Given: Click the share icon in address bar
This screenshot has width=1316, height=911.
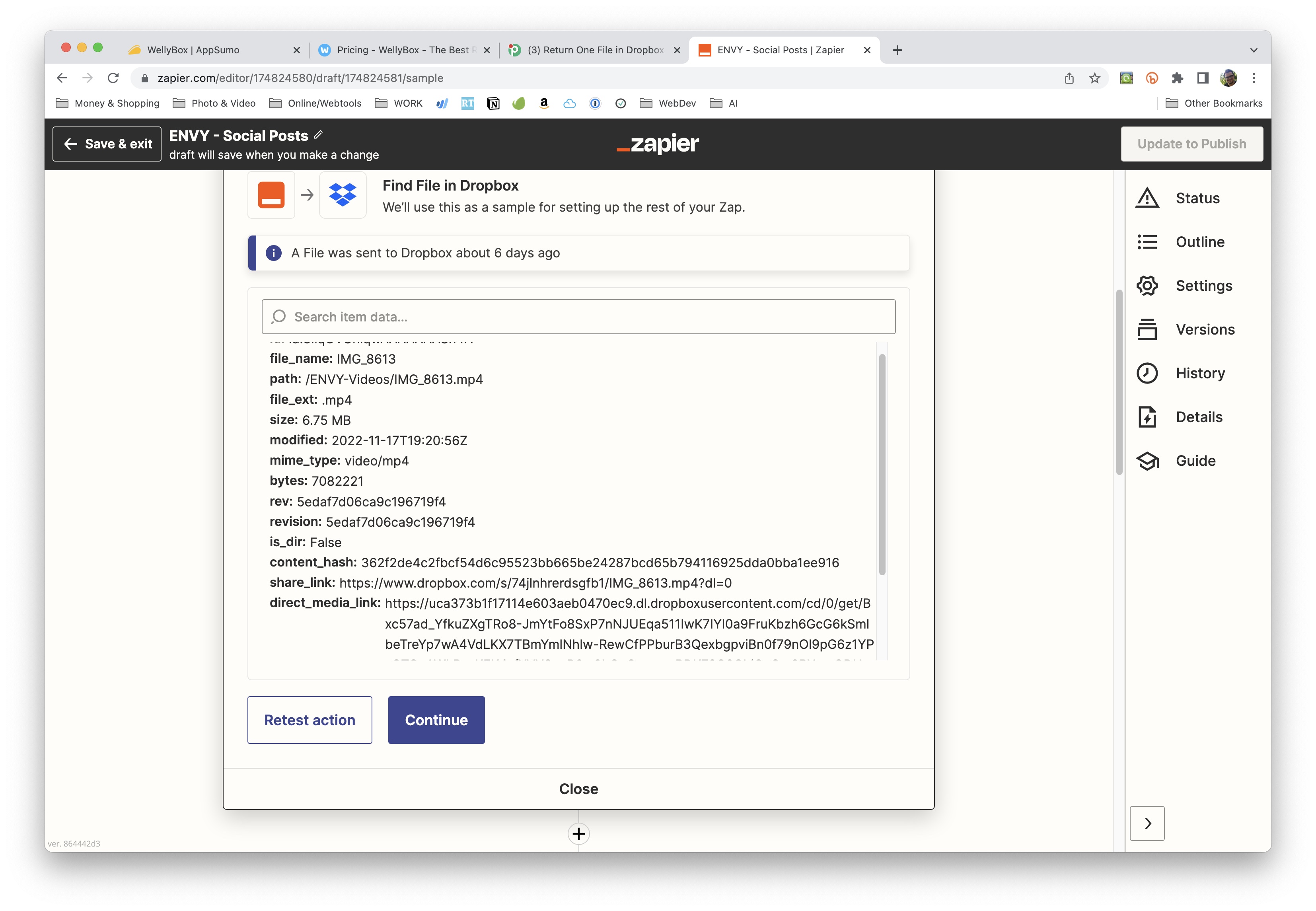Looking at the screenshot, I should pos(1069,78).
